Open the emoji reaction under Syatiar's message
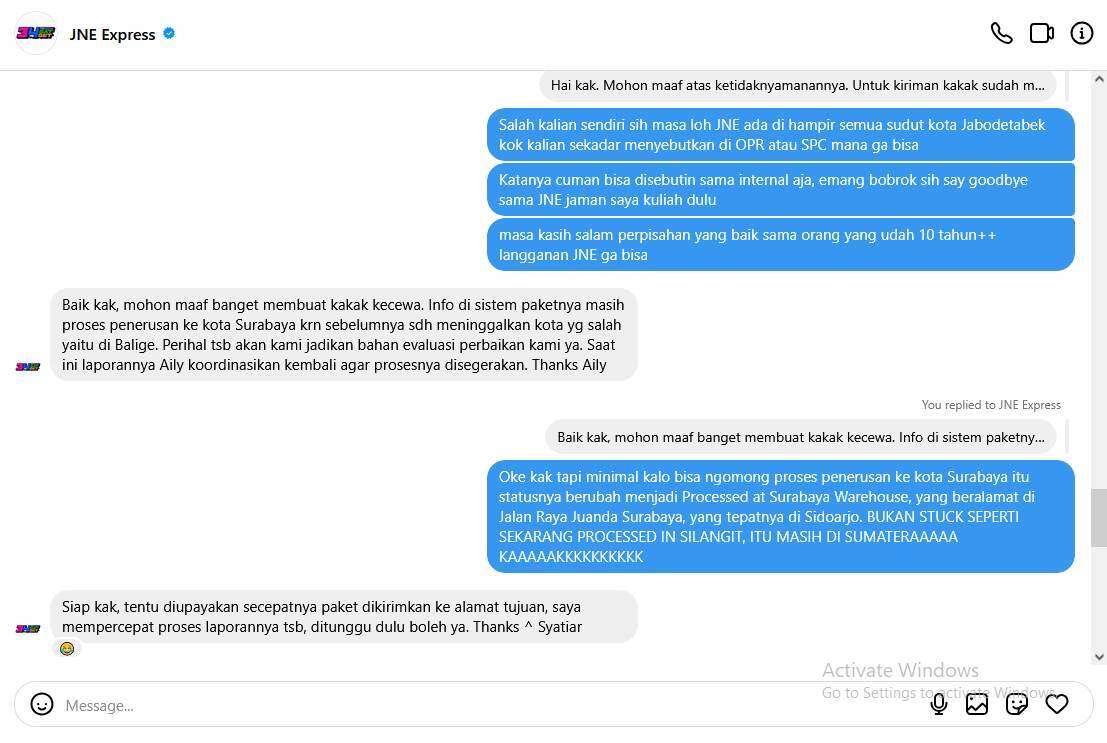This screenshot has height=743, width=1107. pos(67,648)
